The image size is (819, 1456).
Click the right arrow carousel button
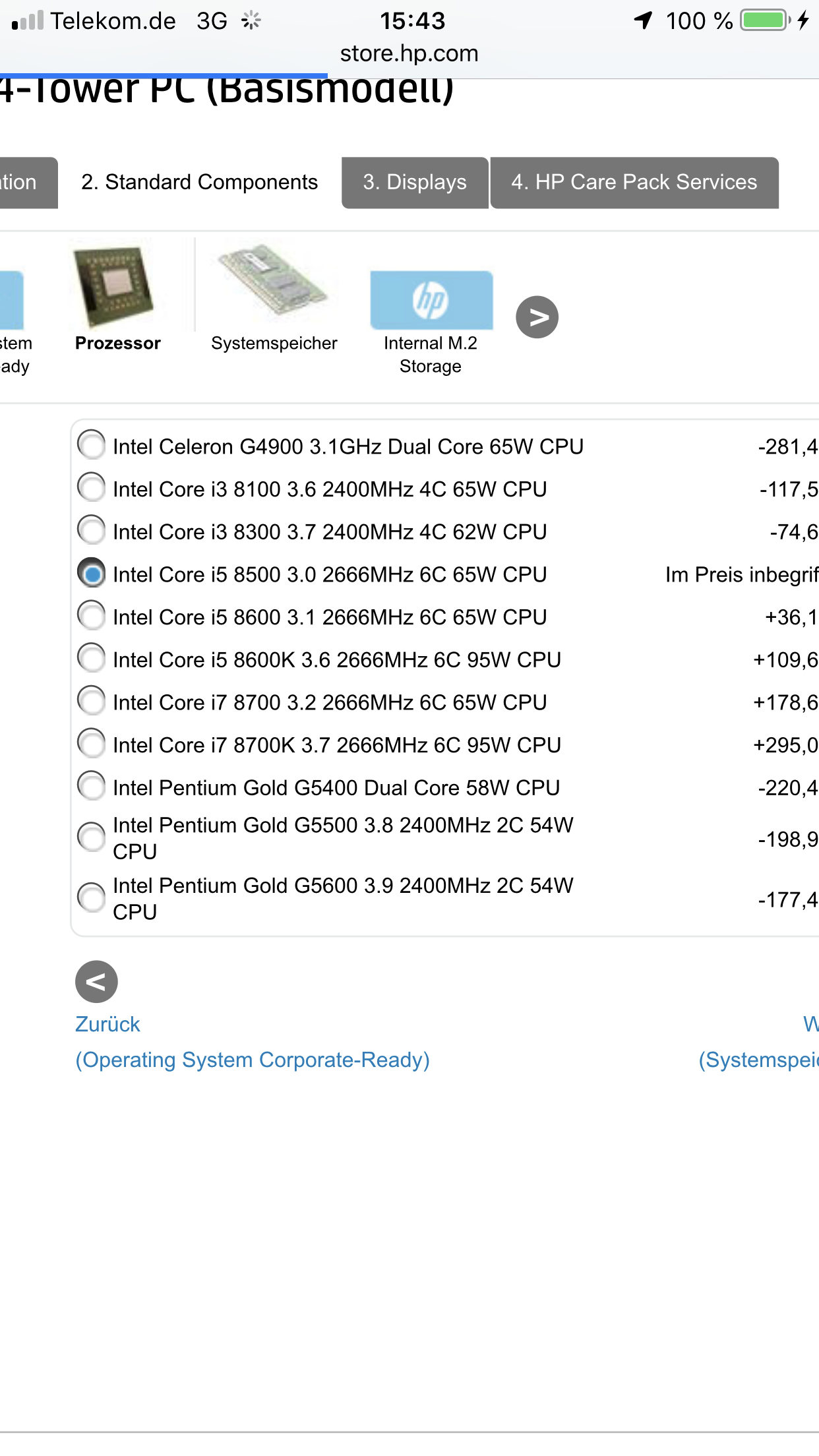pyautogui.click(x=537, y=317)
